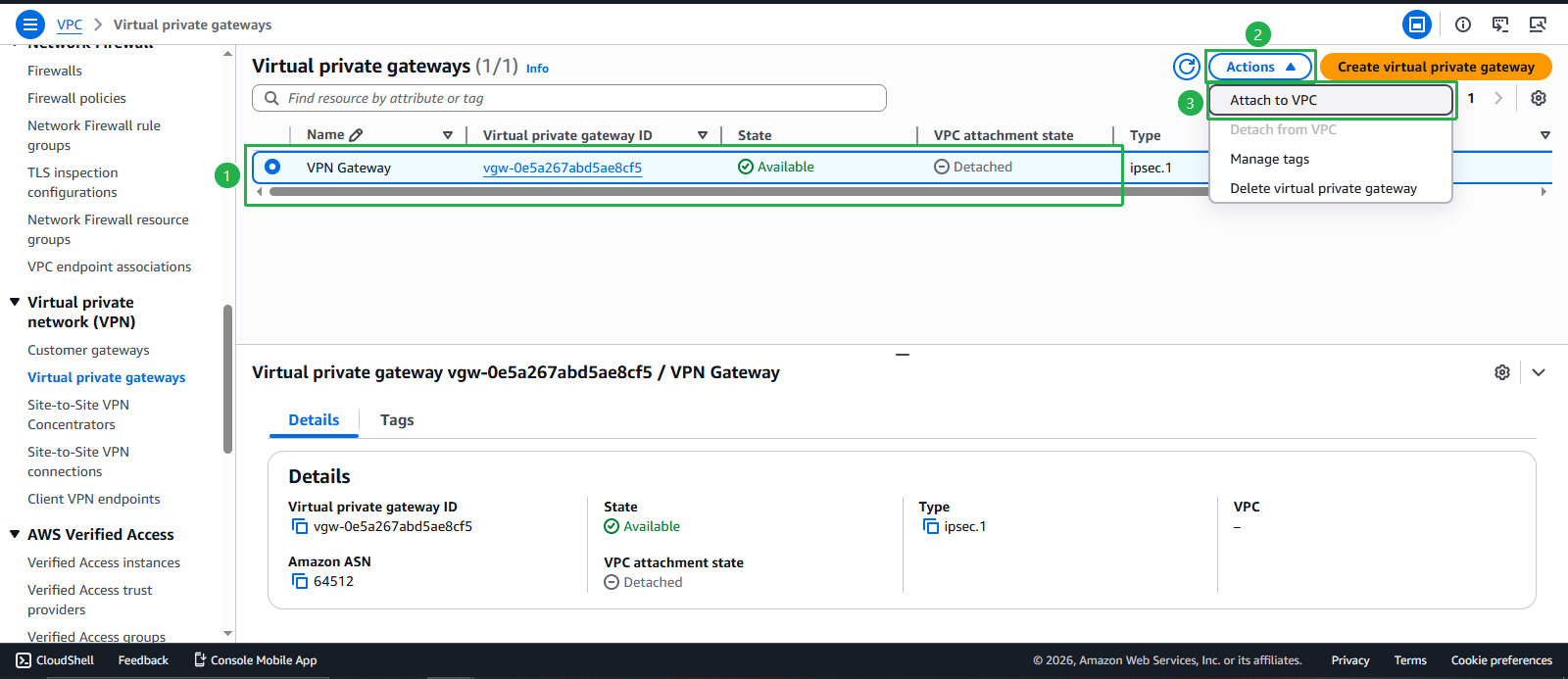Click the greyed Detach from VPC entry

1330,129
